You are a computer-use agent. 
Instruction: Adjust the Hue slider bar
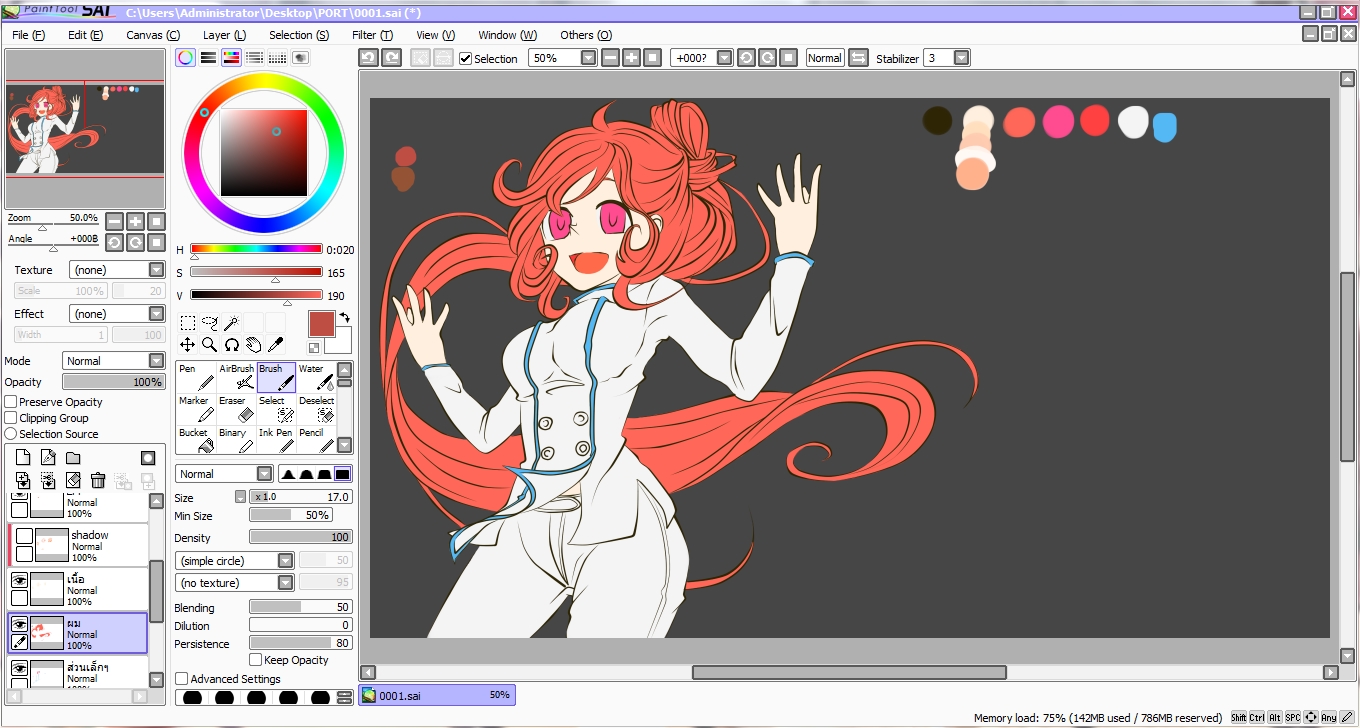[x=256, y=249]
